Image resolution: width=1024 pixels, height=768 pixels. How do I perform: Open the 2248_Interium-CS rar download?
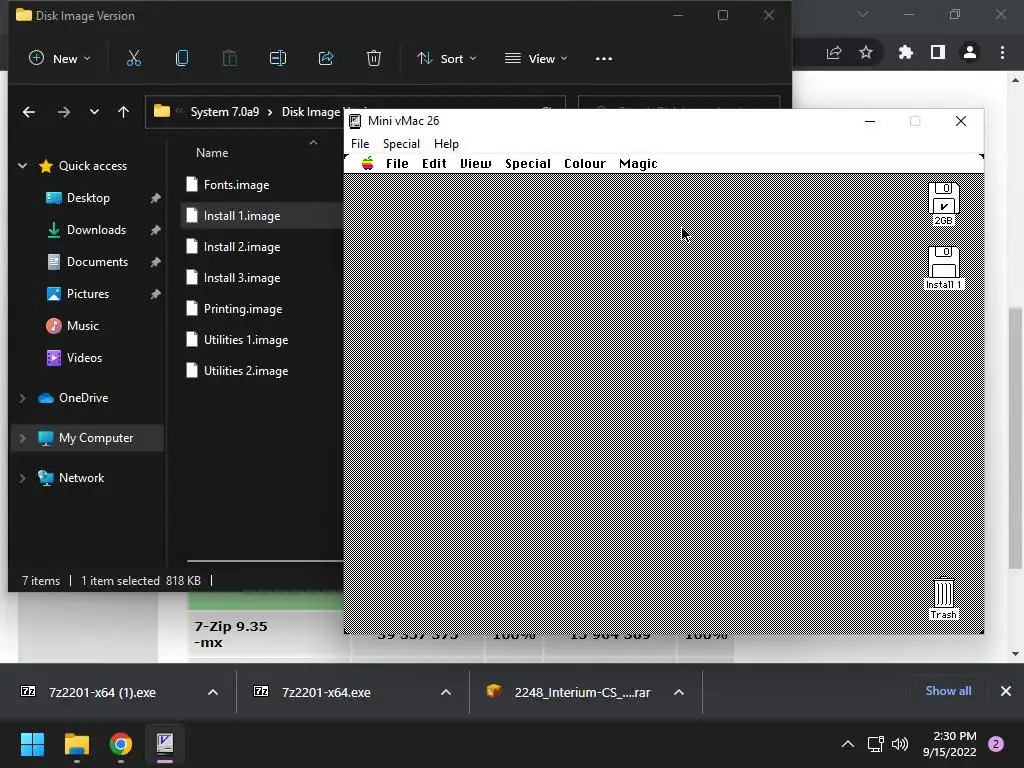582,692
